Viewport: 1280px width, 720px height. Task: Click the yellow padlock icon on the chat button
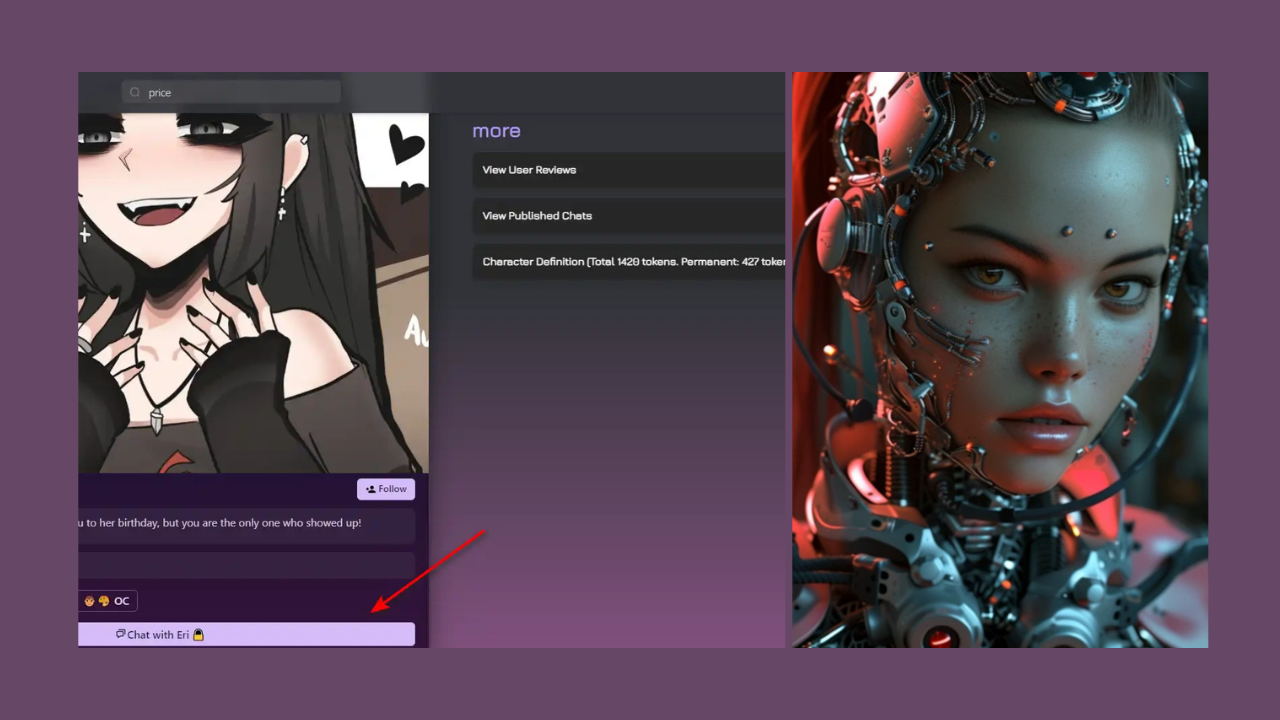pos(198,634)
